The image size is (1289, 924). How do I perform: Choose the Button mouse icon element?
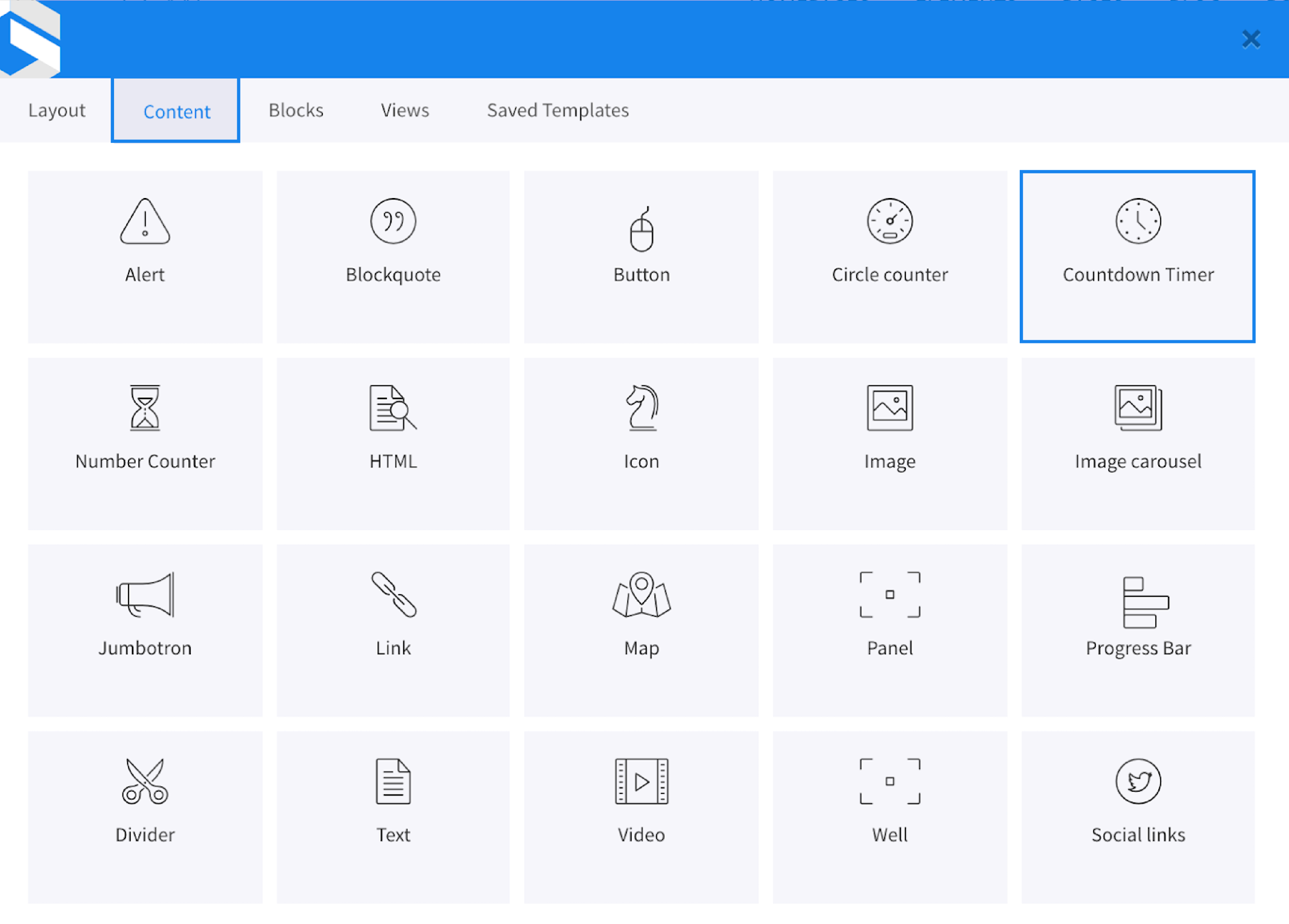pos(641,257)
